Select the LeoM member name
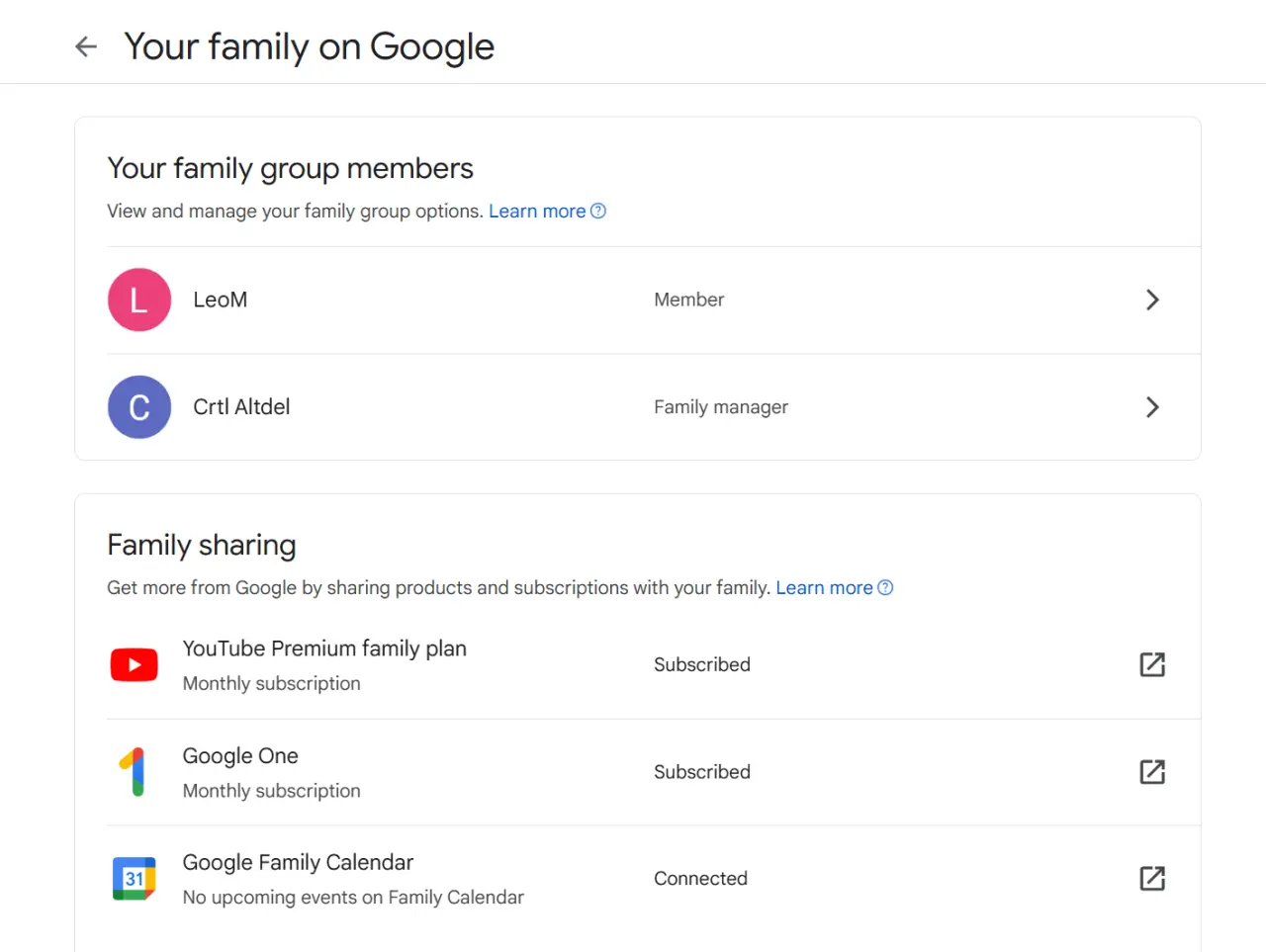Viewport: 1266px width, 952px height. pos(221,300)
